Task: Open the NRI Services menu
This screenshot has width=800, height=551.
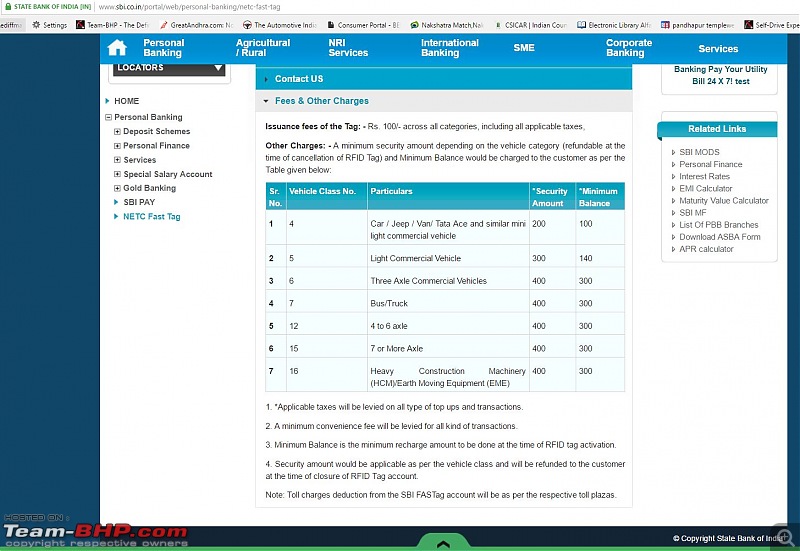Action: (348, 47)
